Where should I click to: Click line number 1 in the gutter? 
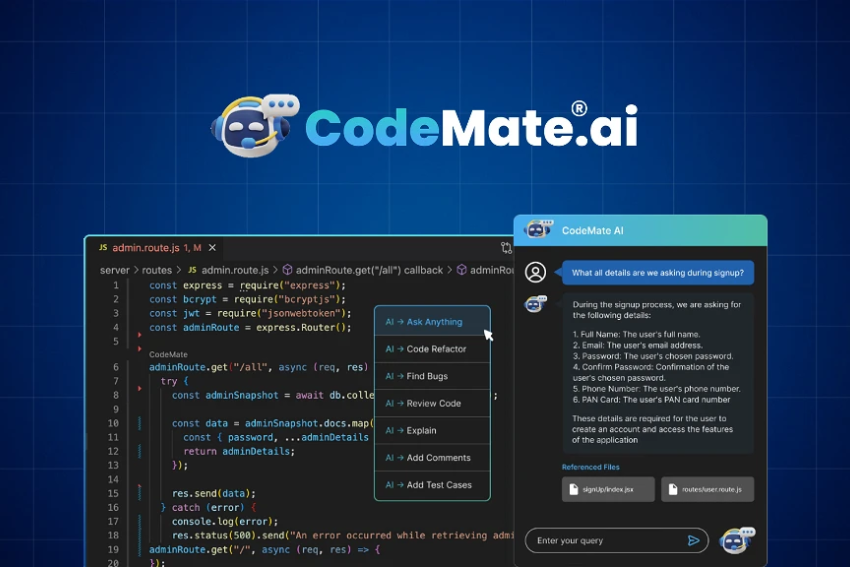pos(115,285)
